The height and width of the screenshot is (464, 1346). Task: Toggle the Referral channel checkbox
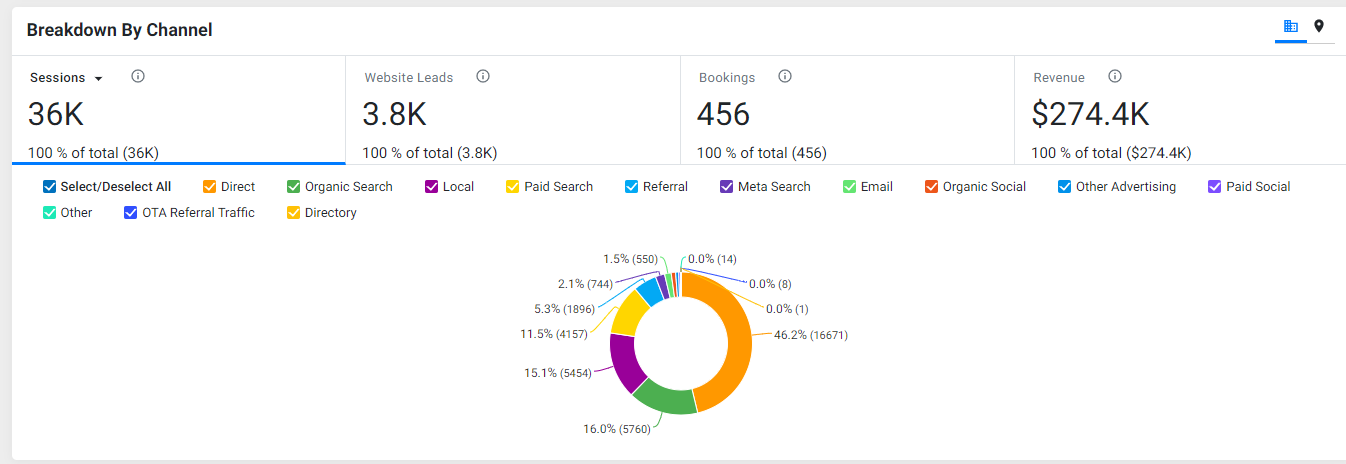coord(632,187)
